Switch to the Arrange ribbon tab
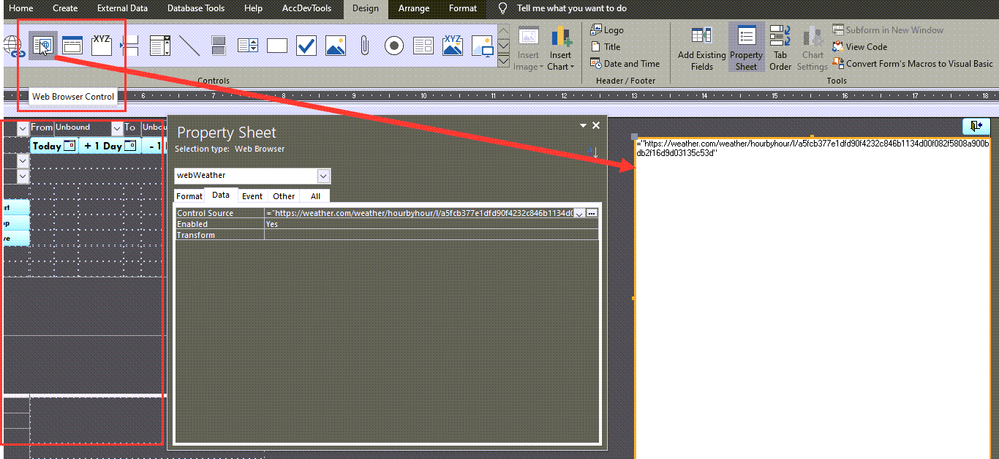The height and width of the screenshot is (459, 999). 413,8
